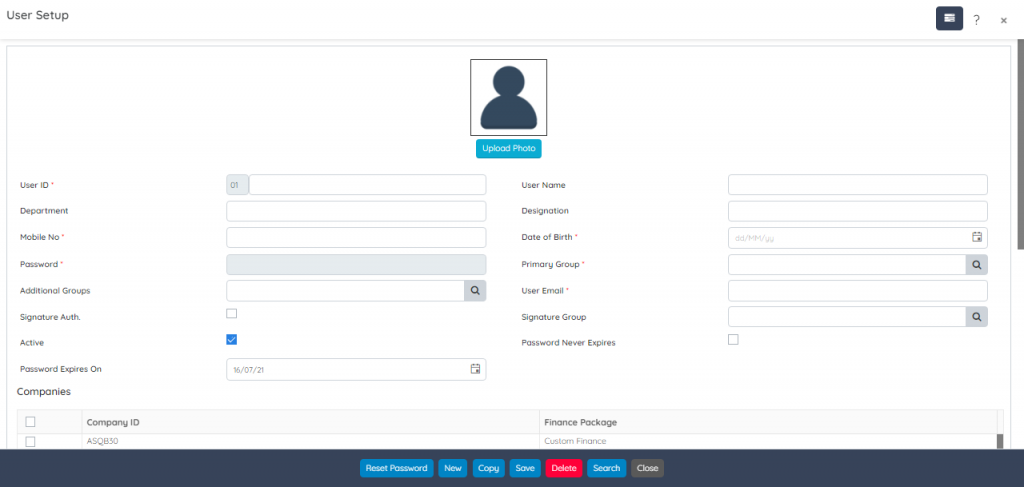Click the Primary Group search icon

click(x=976, y=264)
